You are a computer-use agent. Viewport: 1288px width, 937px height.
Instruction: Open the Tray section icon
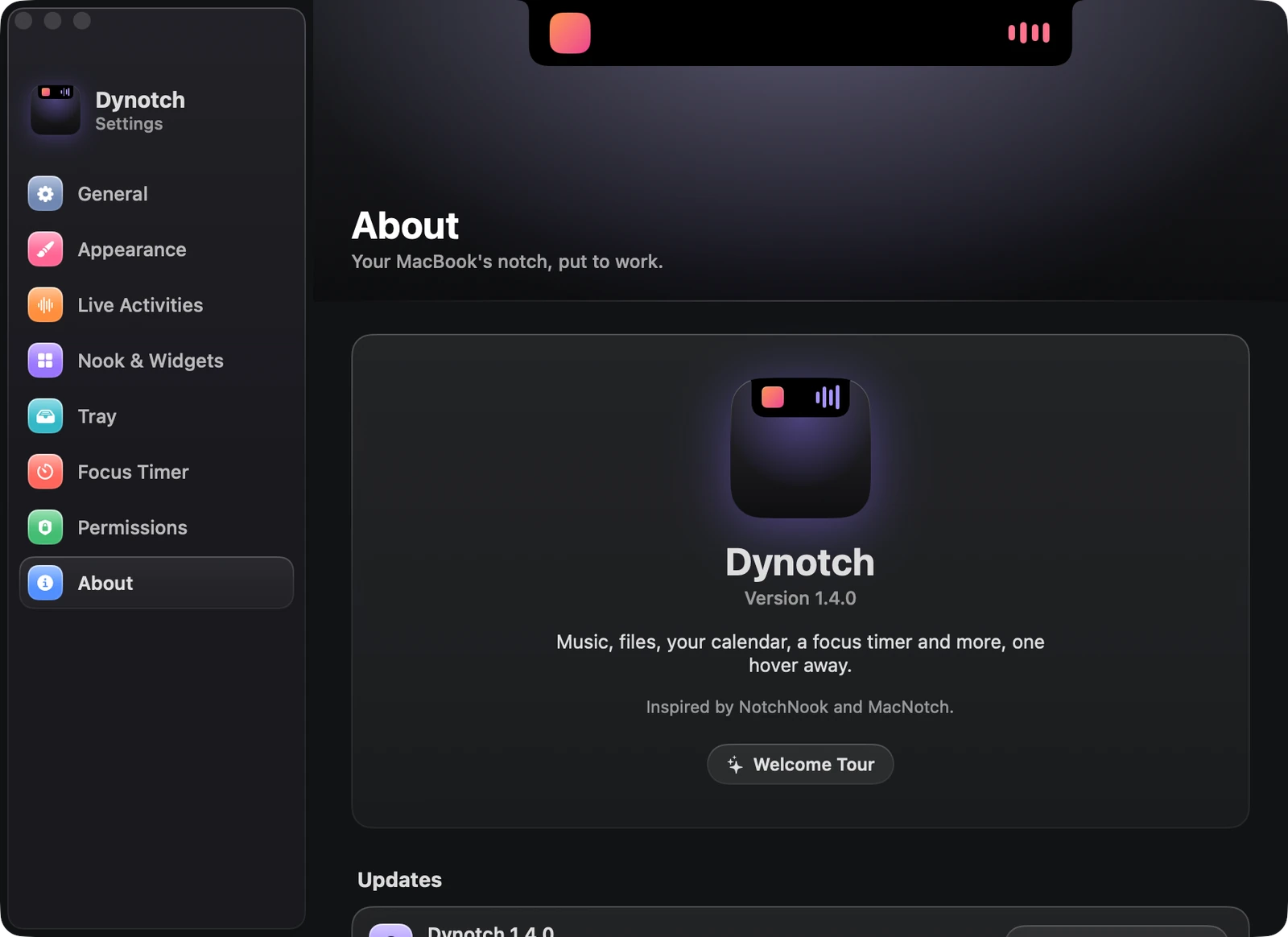[x=45, y=416]
